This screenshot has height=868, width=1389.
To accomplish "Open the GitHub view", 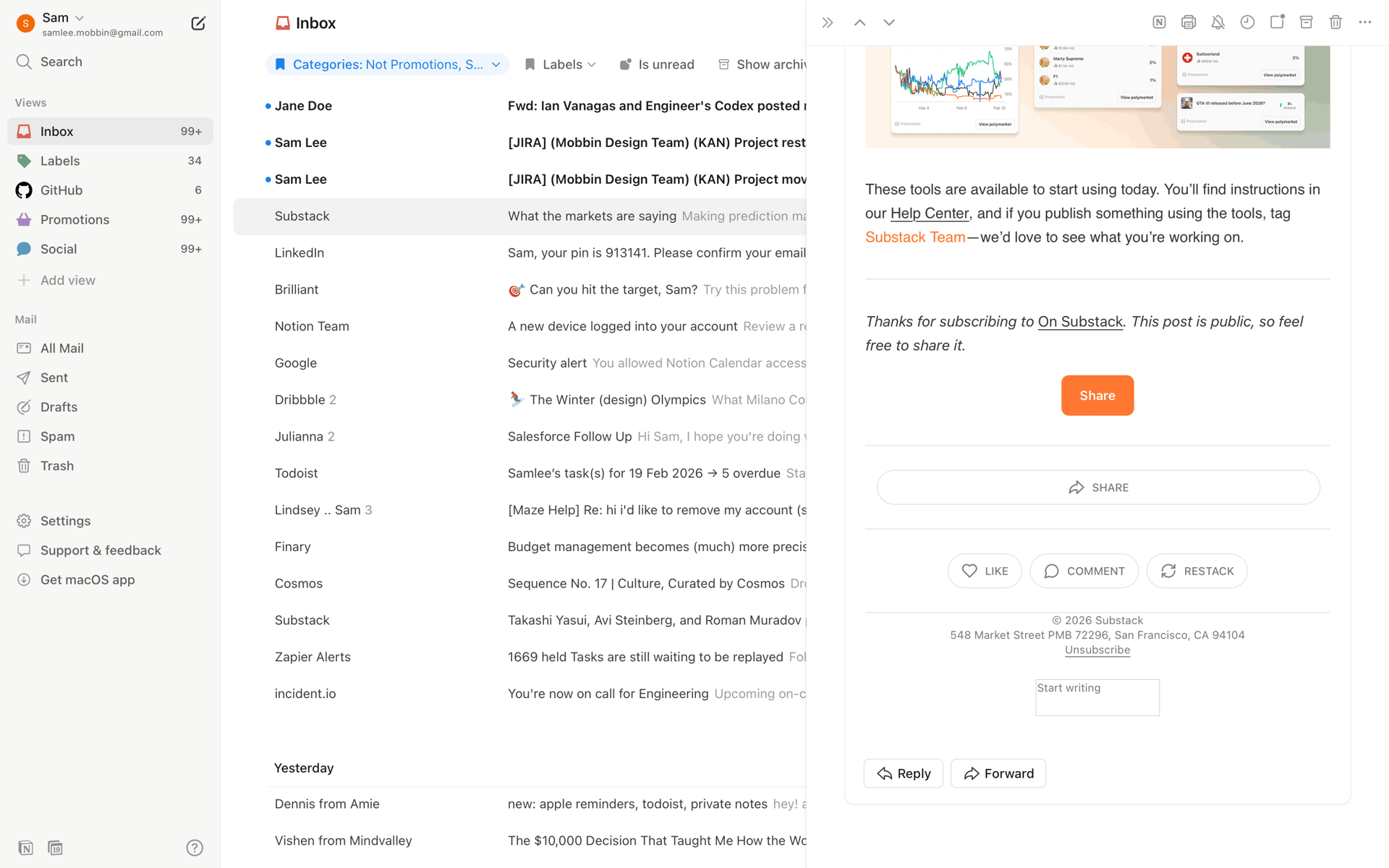I will 110,190.
